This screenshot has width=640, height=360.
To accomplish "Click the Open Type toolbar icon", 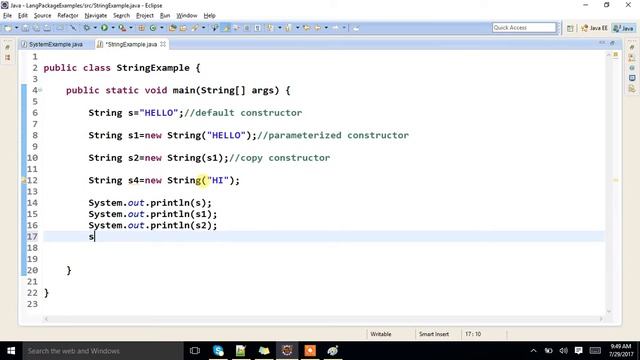I will [172, 28].
